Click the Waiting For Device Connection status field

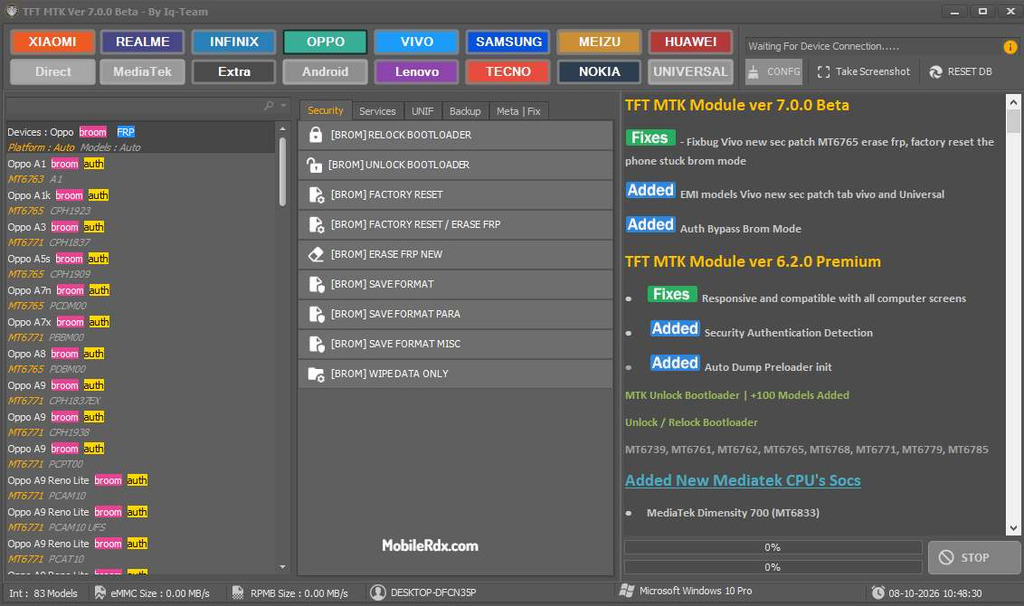874,46
